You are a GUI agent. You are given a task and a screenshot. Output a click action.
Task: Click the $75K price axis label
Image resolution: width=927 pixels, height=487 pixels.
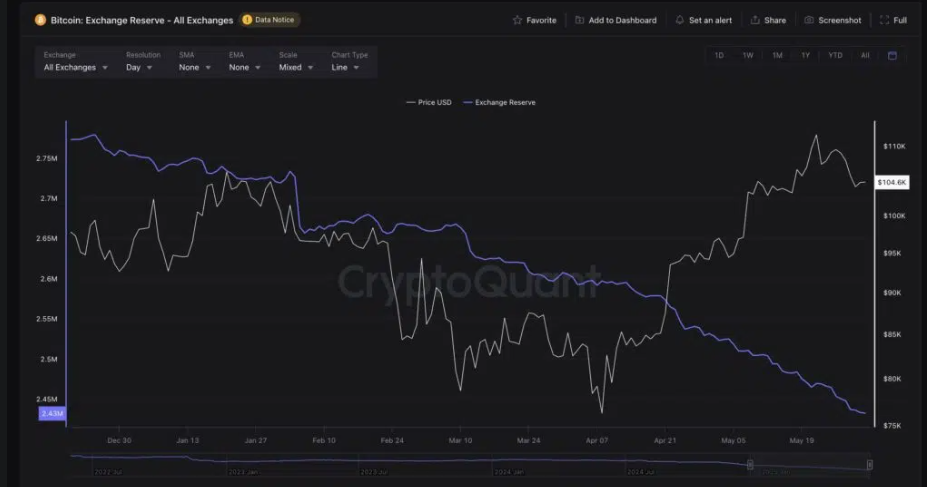coord(892,426)
